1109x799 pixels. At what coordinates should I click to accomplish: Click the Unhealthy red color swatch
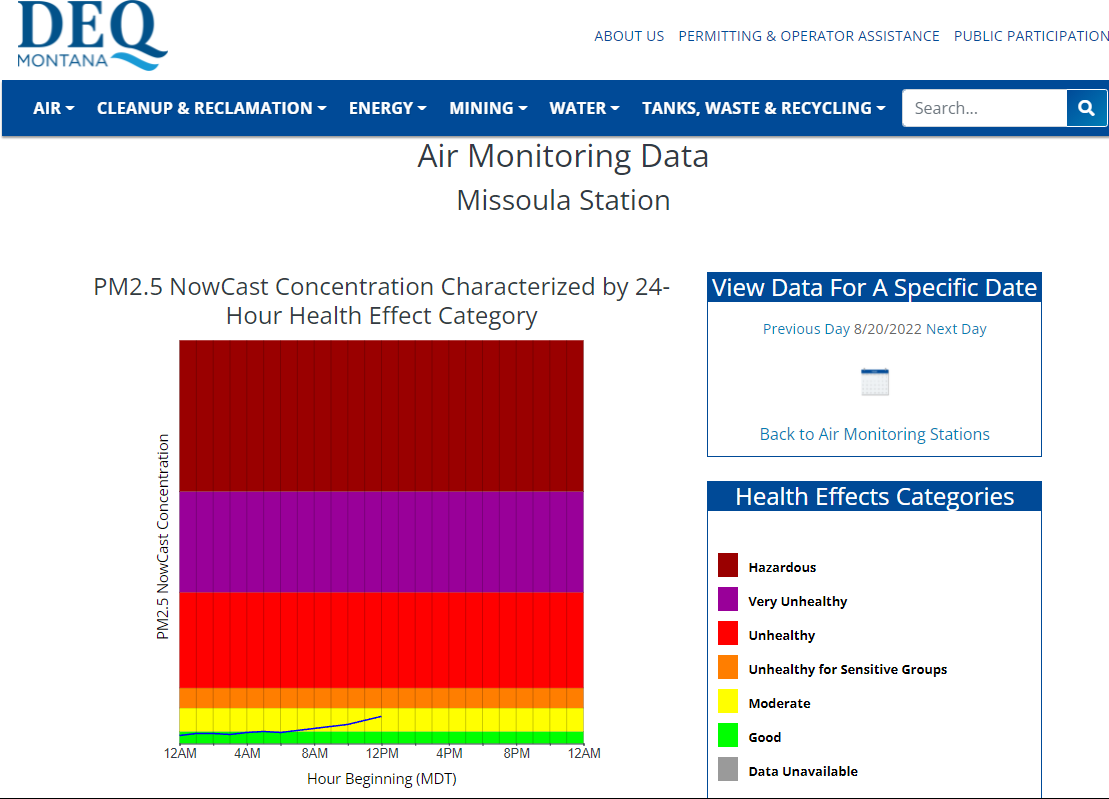pos(726,634)
